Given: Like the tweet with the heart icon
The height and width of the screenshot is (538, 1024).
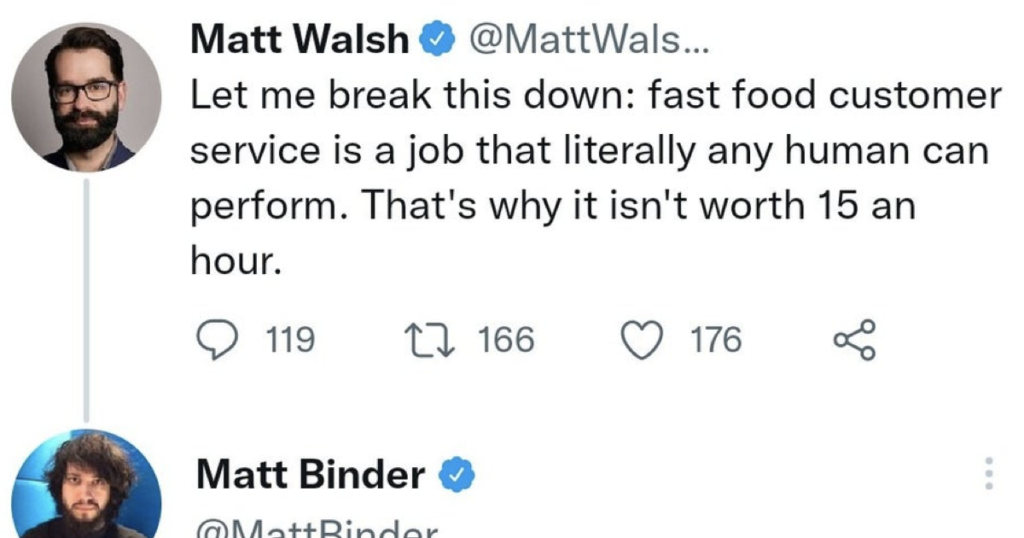Looking at the screenshot, I should [645, 340].
